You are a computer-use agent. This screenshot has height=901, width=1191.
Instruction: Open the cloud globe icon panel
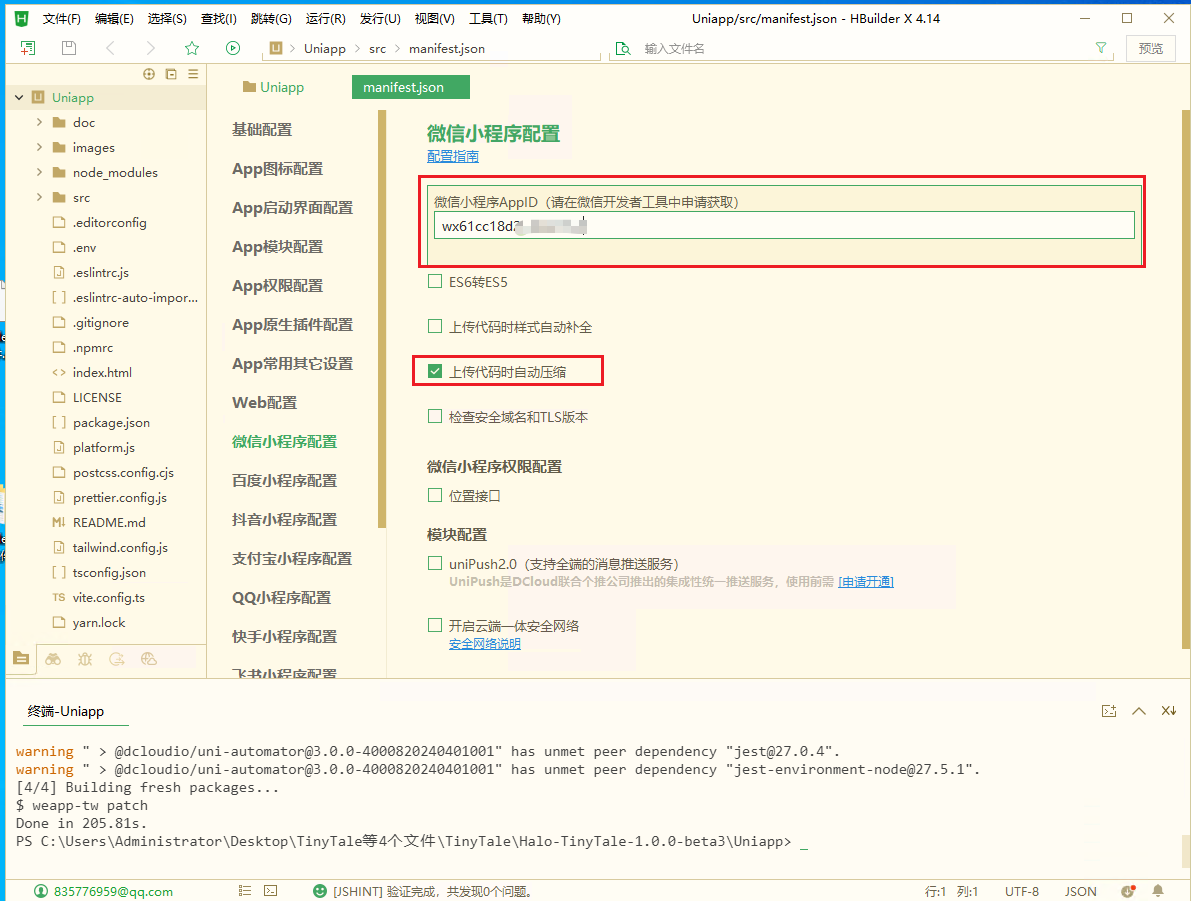pyautogui.click(x=149, y=659)
